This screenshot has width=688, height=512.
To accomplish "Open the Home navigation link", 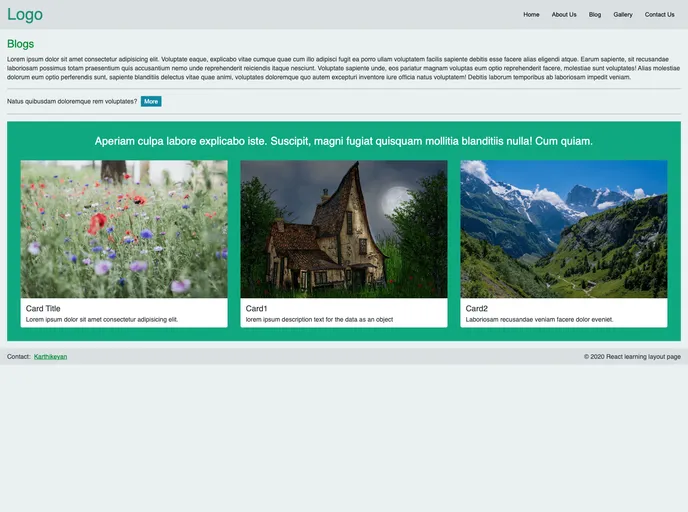I will (531, 15).
